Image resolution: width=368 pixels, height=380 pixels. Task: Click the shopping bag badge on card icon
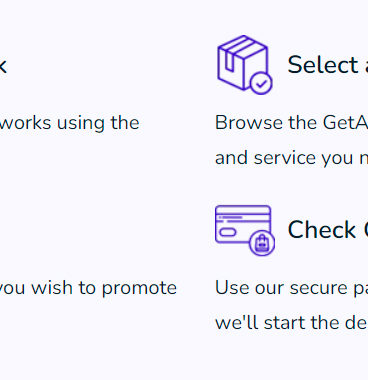click(262, 243)
